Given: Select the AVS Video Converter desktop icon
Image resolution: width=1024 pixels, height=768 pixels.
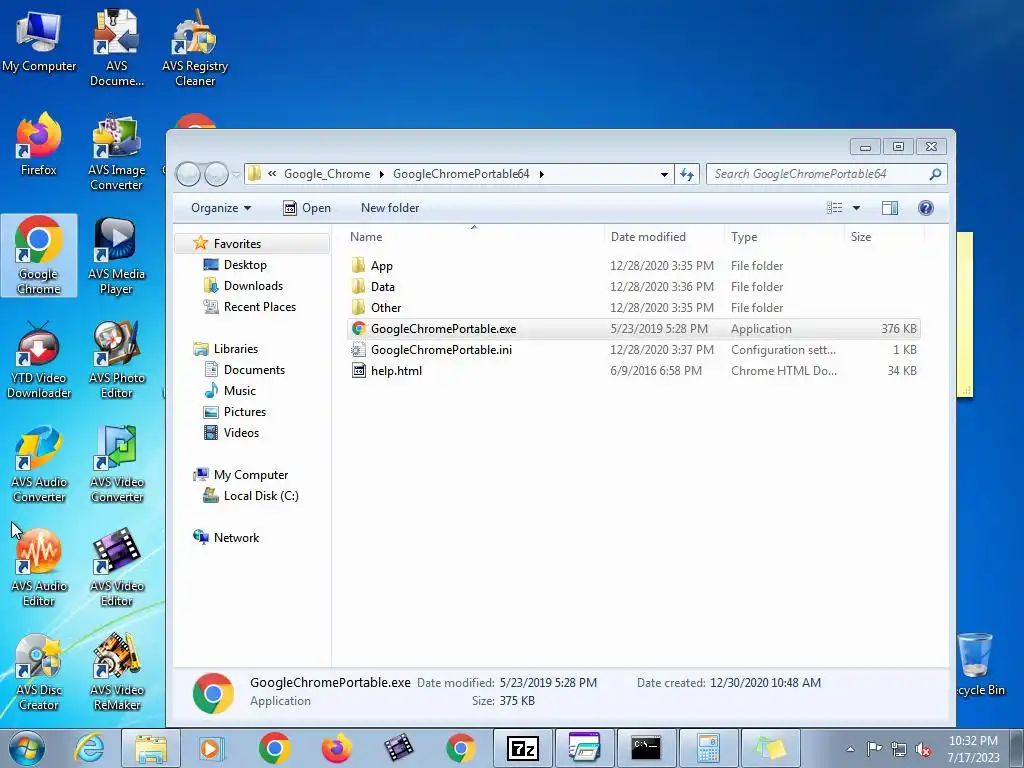Looking at the screenshot, I should 116,464.
